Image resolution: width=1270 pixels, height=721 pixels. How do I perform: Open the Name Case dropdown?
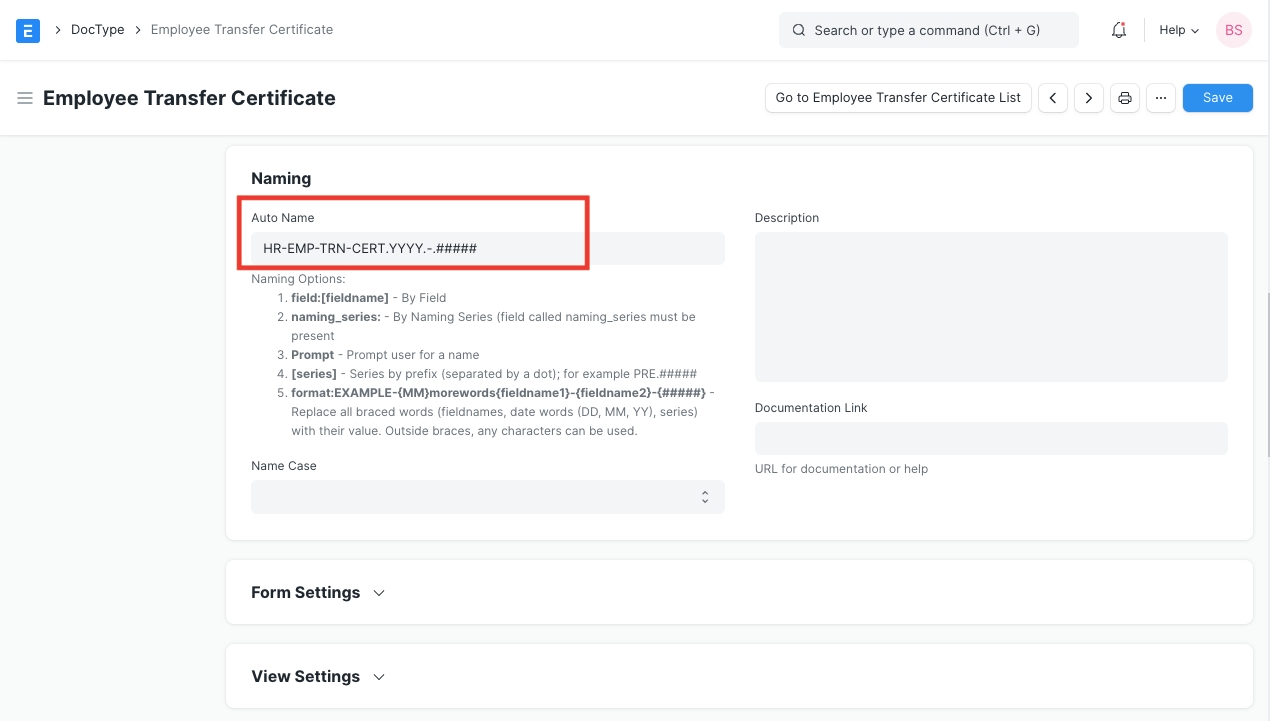click(x=487, y=497)
